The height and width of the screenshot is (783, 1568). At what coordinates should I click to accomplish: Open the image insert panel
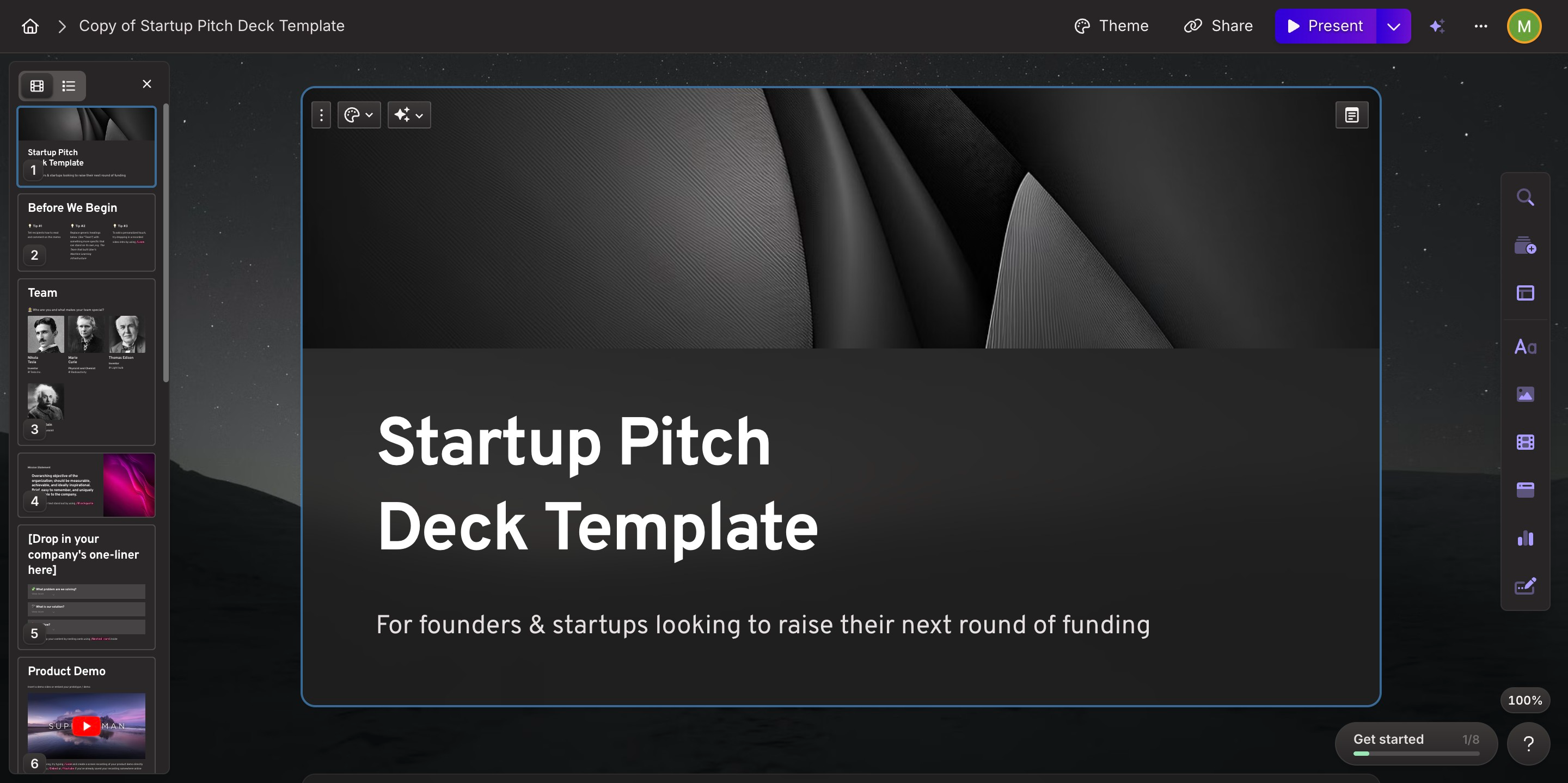[x=1525, y=395]
